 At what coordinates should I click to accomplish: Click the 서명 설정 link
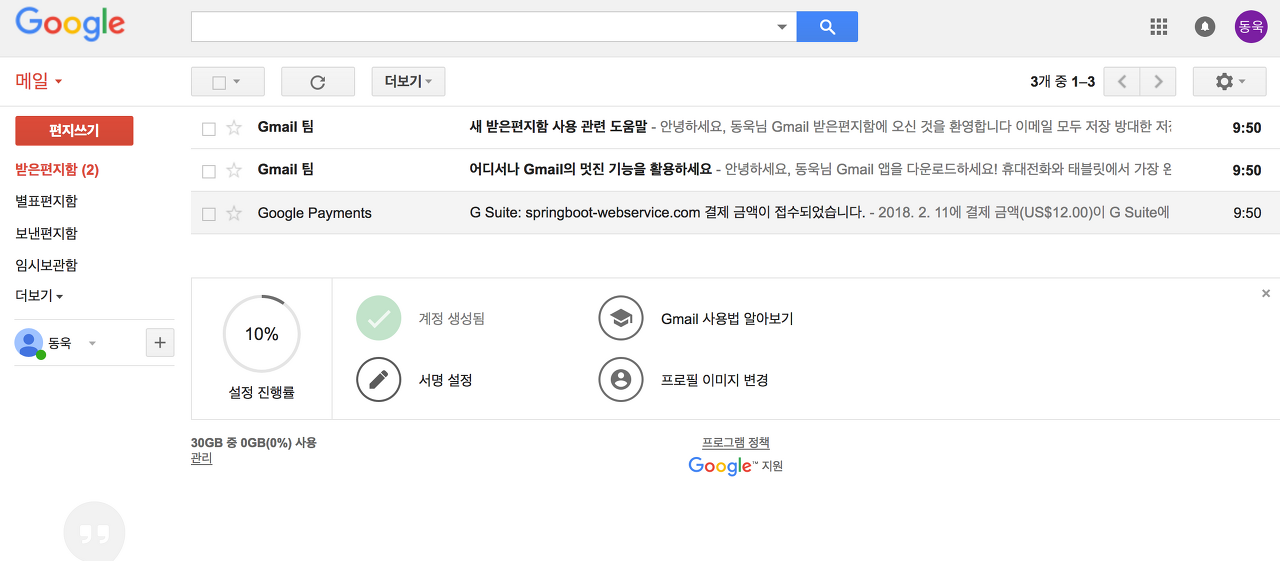click(x=445, y=380)
